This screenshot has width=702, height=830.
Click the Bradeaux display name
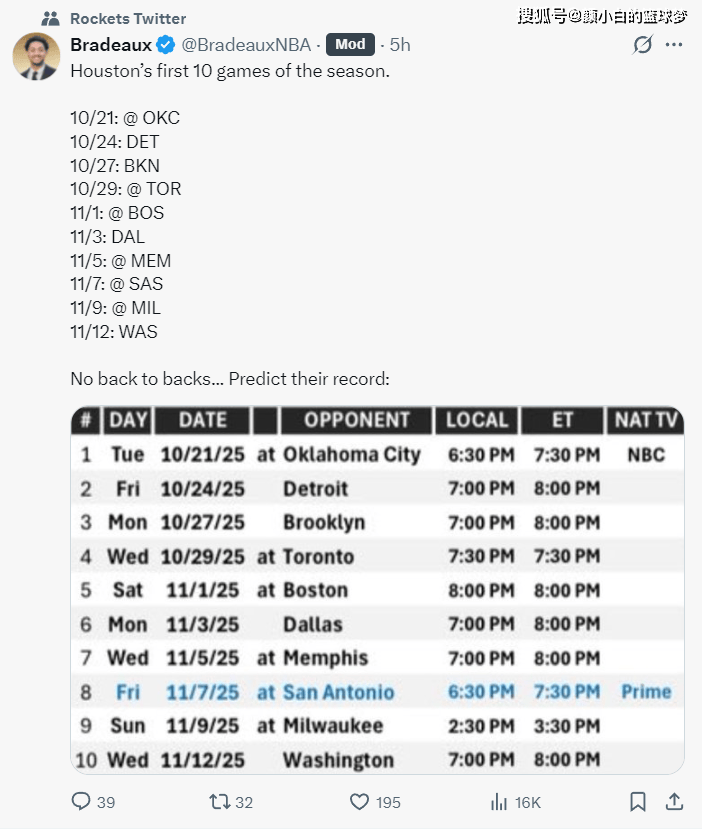111,45
